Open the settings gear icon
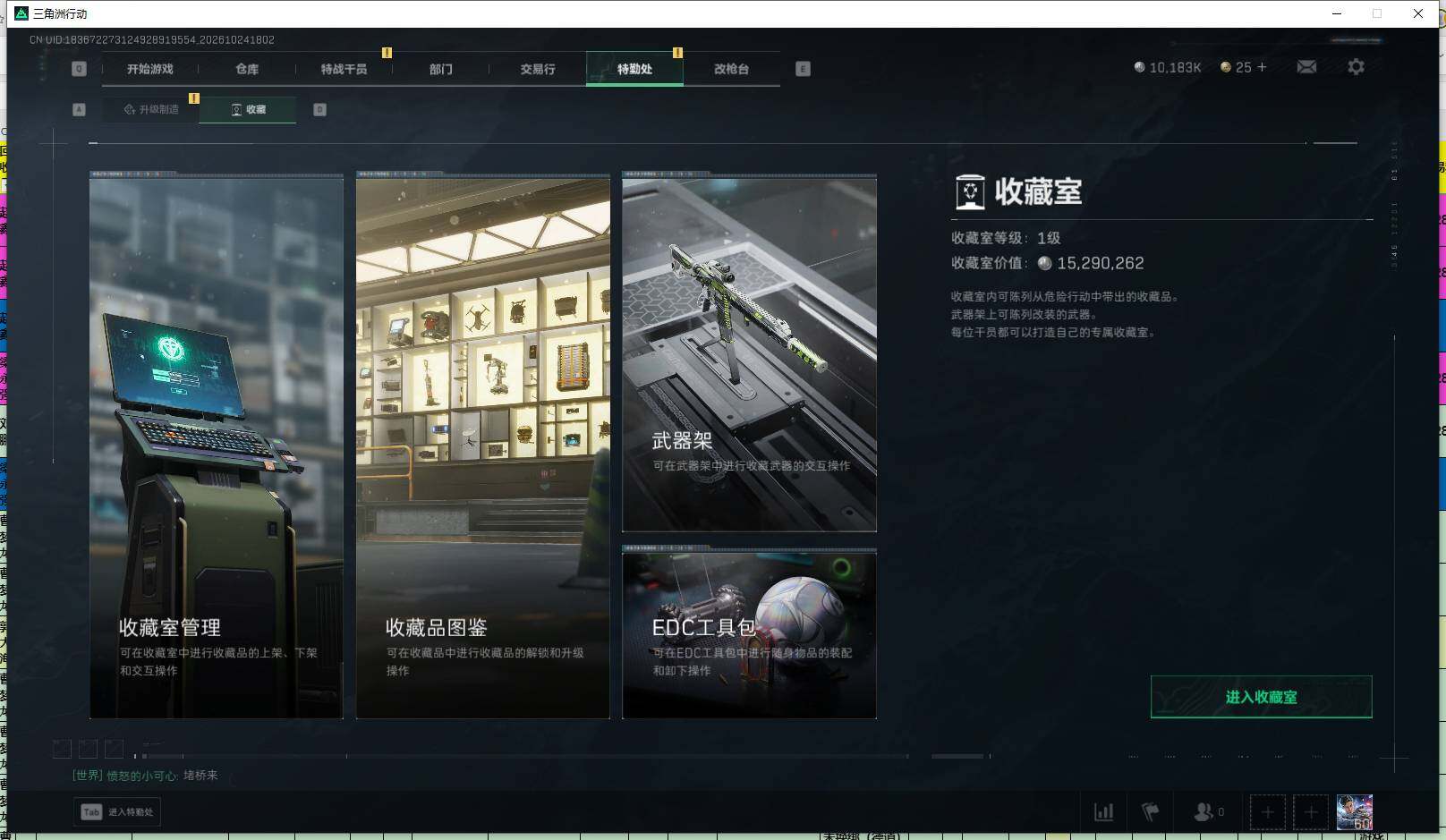1446x840 pixels. (1356, 67)
